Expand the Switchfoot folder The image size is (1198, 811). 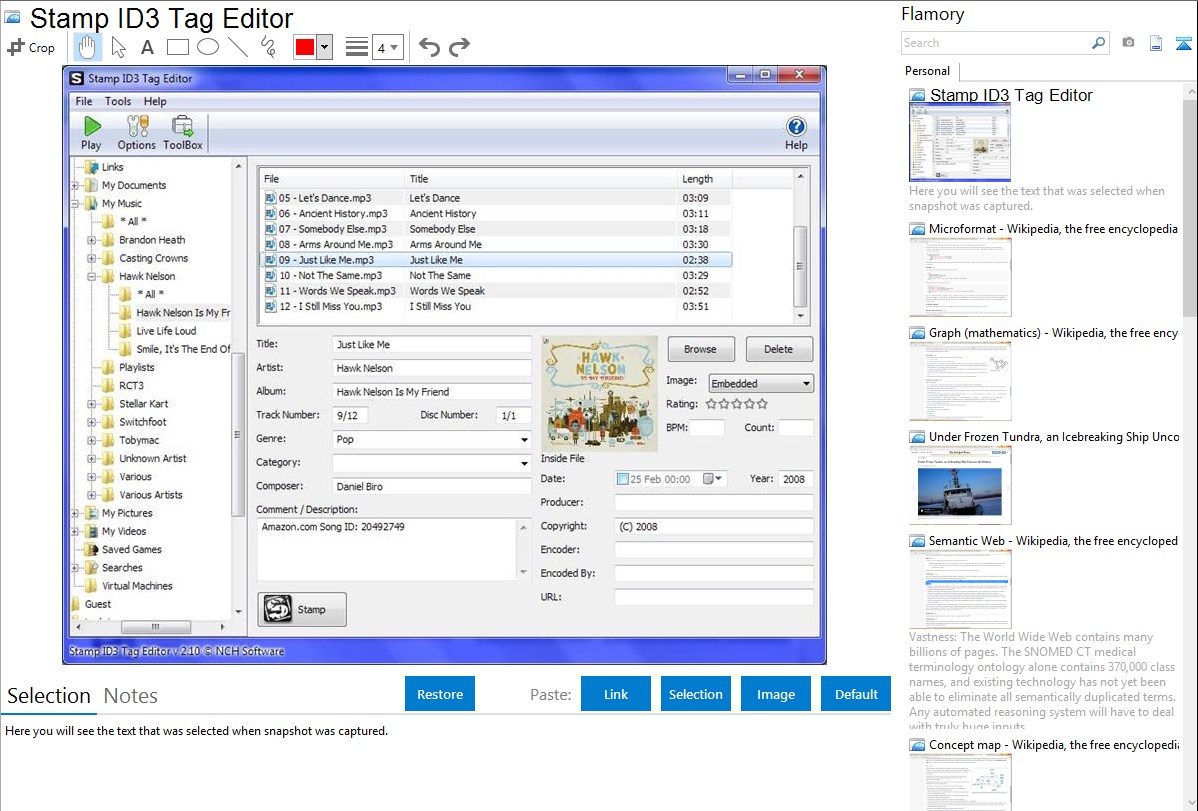point(92,422)
